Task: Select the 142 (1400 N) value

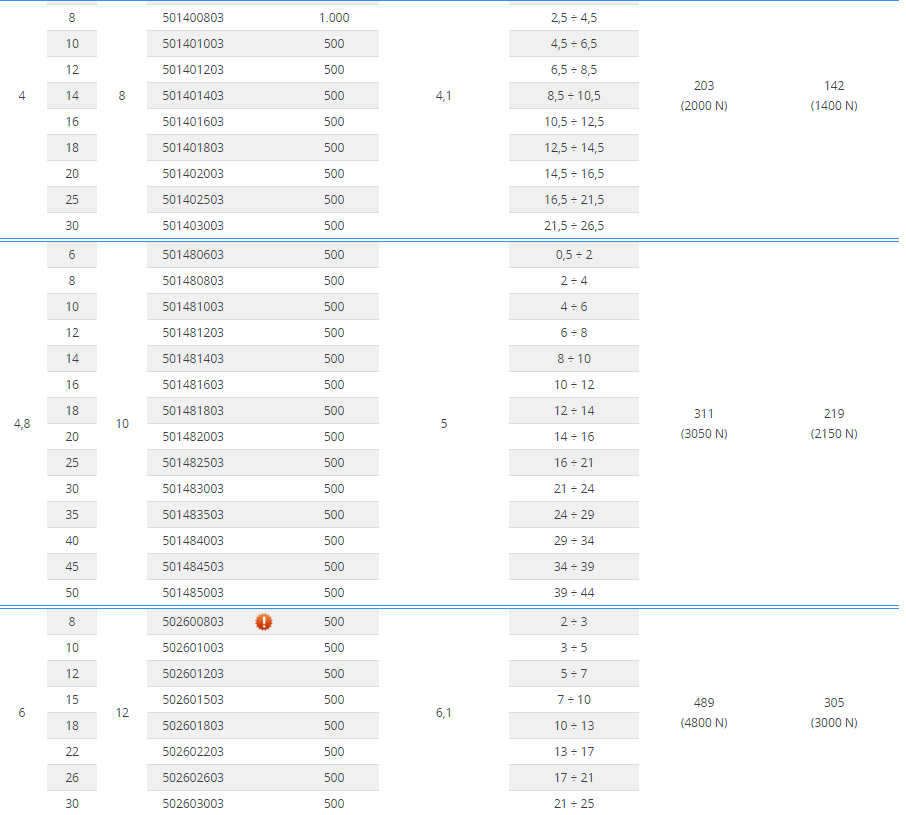Action: (834, 96)
